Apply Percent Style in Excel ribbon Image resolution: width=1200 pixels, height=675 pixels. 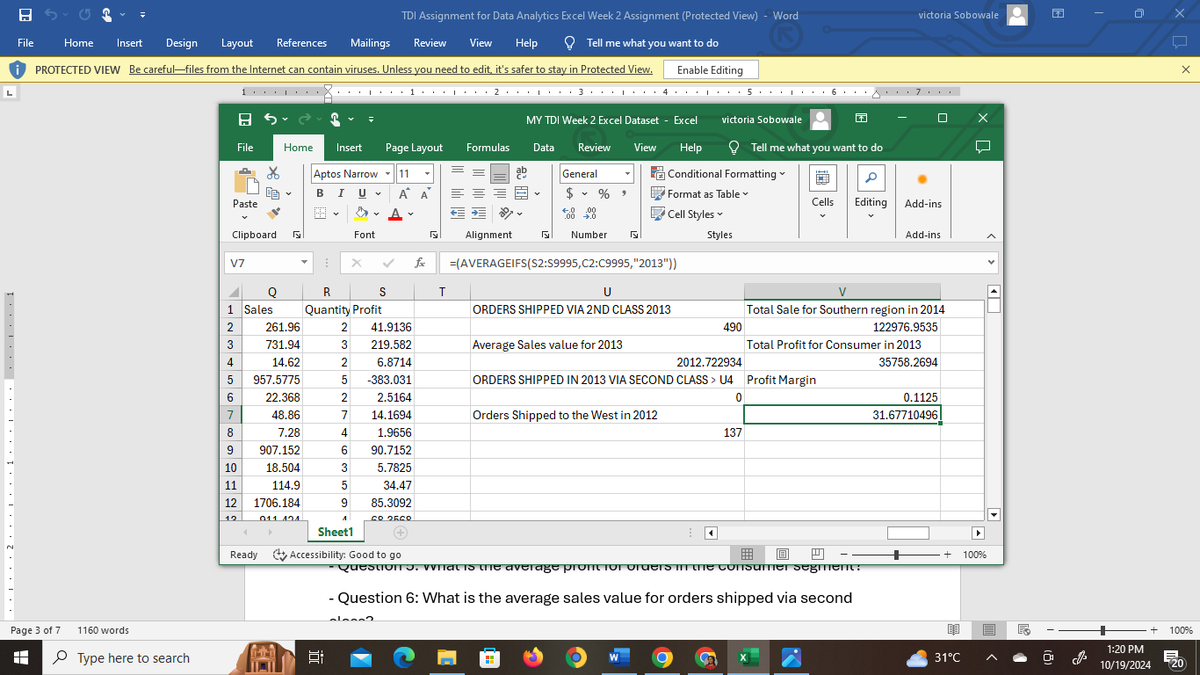click(x=604, y=193)
